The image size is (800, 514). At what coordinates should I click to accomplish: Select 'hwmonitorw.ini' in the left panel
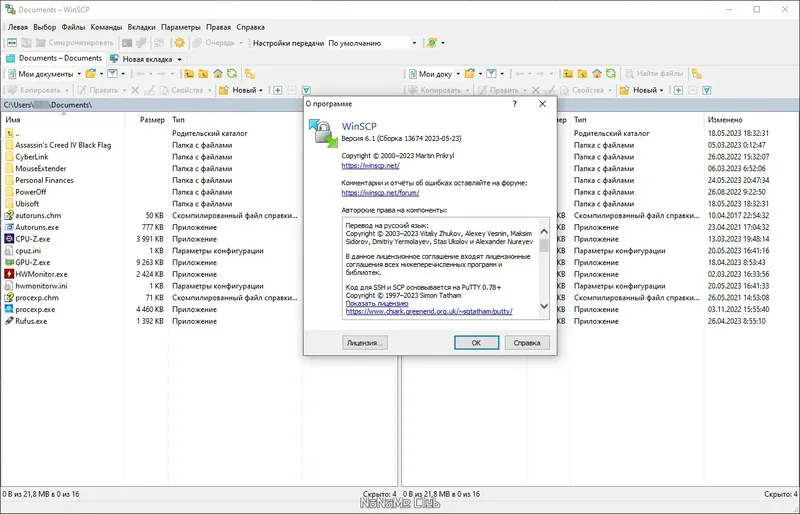click(x=41, y=286)
